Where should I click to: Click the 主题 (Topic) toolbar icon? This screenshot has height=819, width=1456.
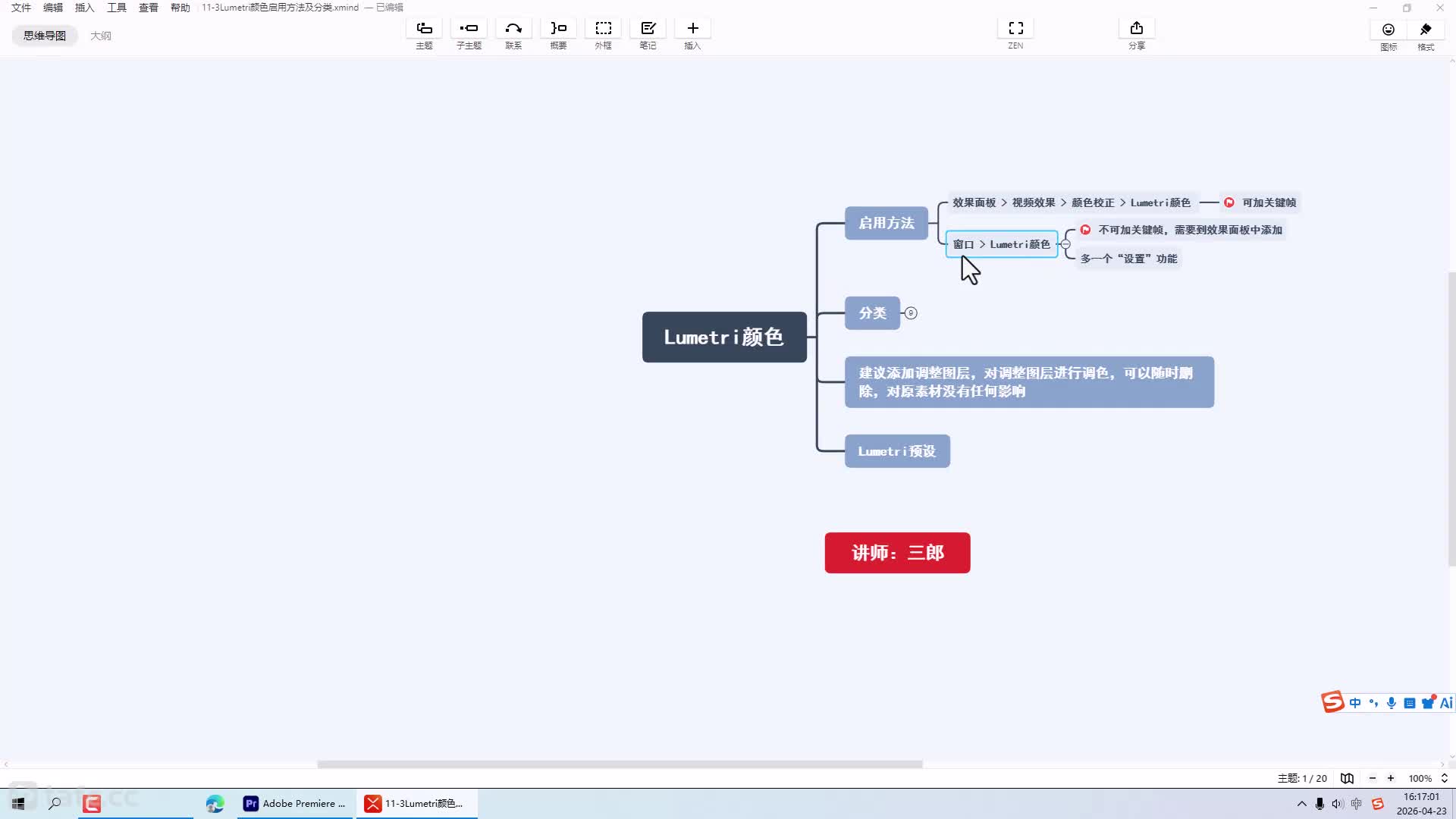[424, 29]
